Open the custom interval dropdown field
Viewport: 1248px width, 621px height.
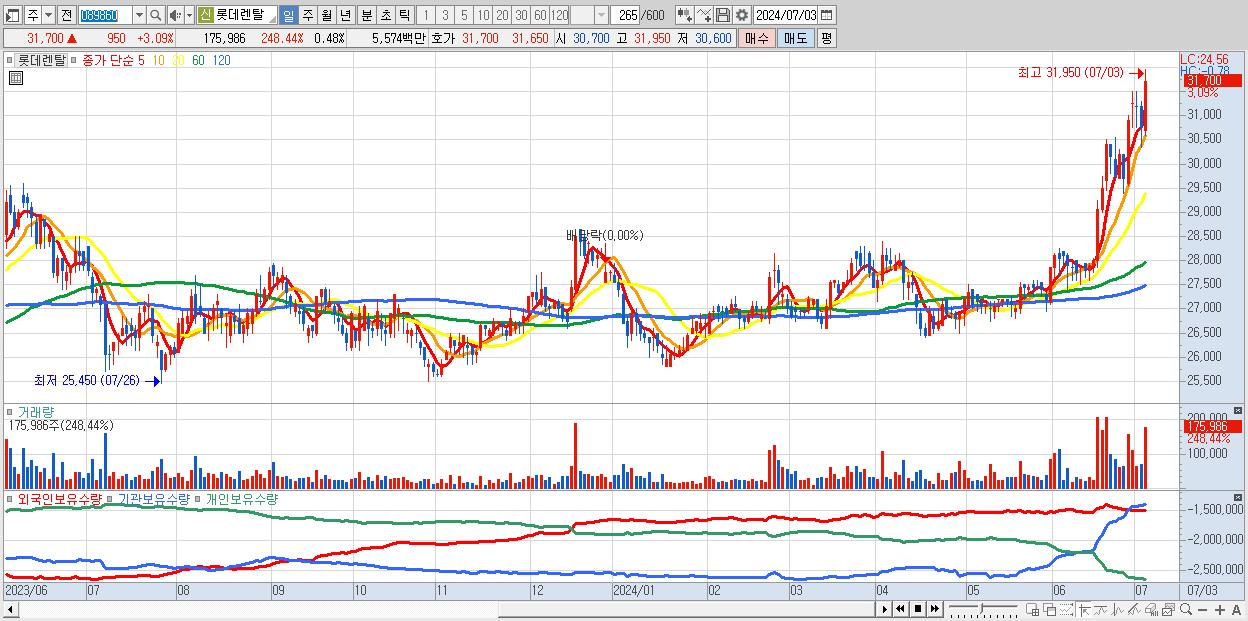pyautogui.click(x=590, y=15)
